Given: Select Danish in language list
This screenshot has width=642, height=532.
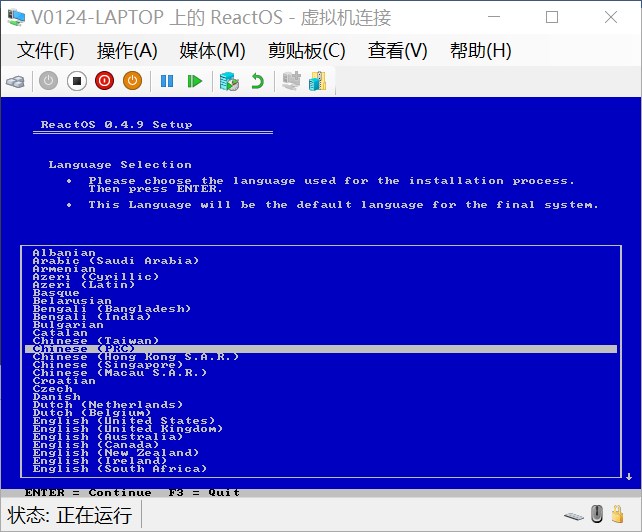Looking at the screenshot, I should [57, 397].
